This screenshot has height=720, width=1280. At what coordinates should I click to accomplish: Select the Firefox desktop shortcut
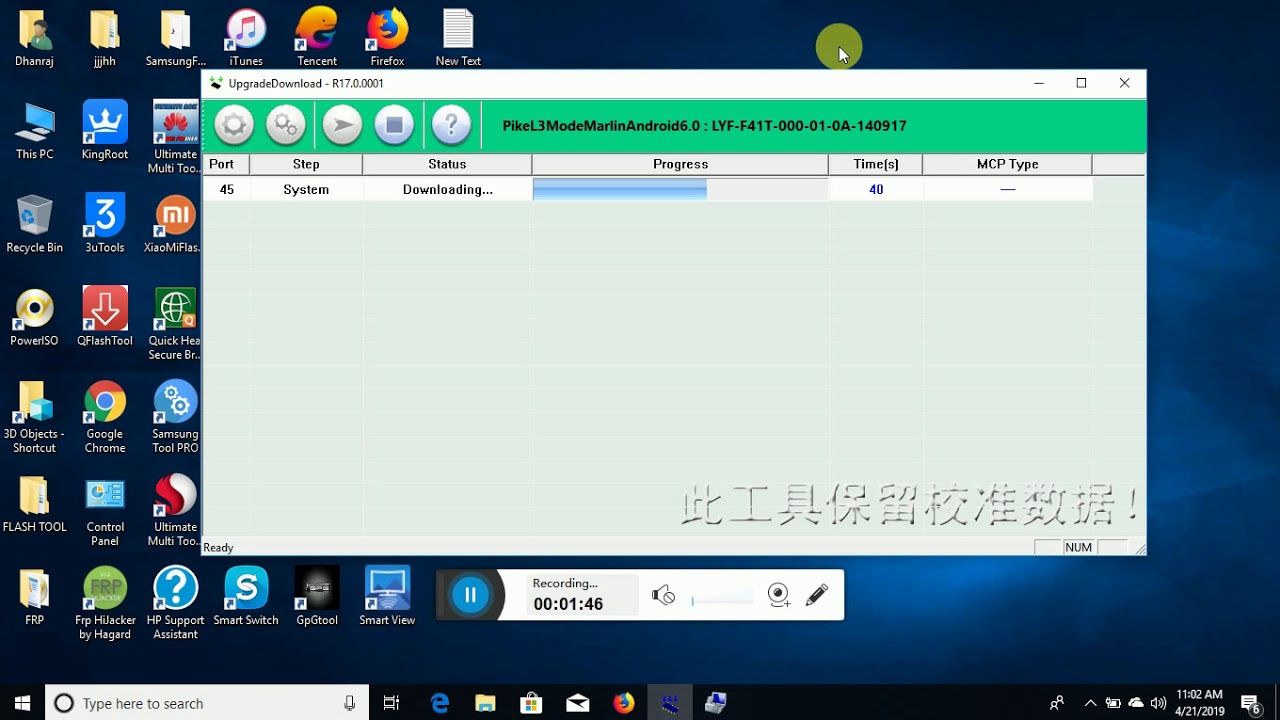(x=387, y=39)
